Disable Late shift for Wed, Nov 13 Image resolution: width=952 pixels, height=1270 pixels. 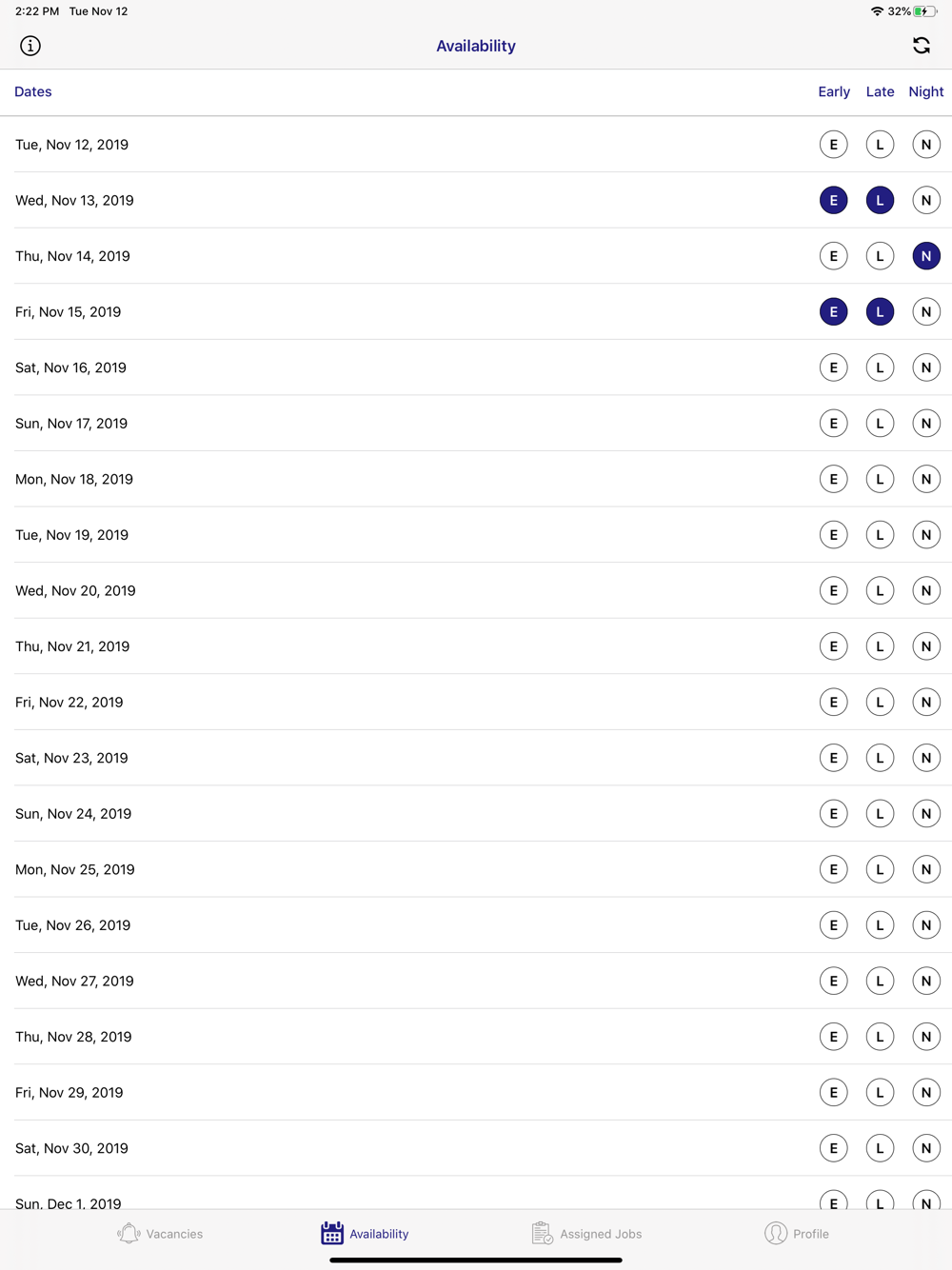click(880, 200)
